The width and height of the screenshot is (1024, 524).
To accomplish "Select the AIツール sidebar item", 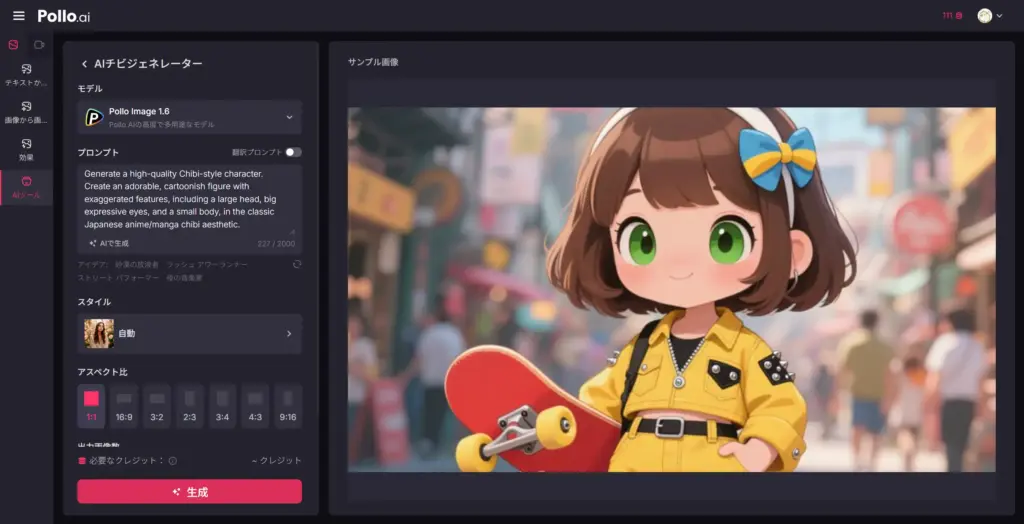I will (x=26, y=188).
